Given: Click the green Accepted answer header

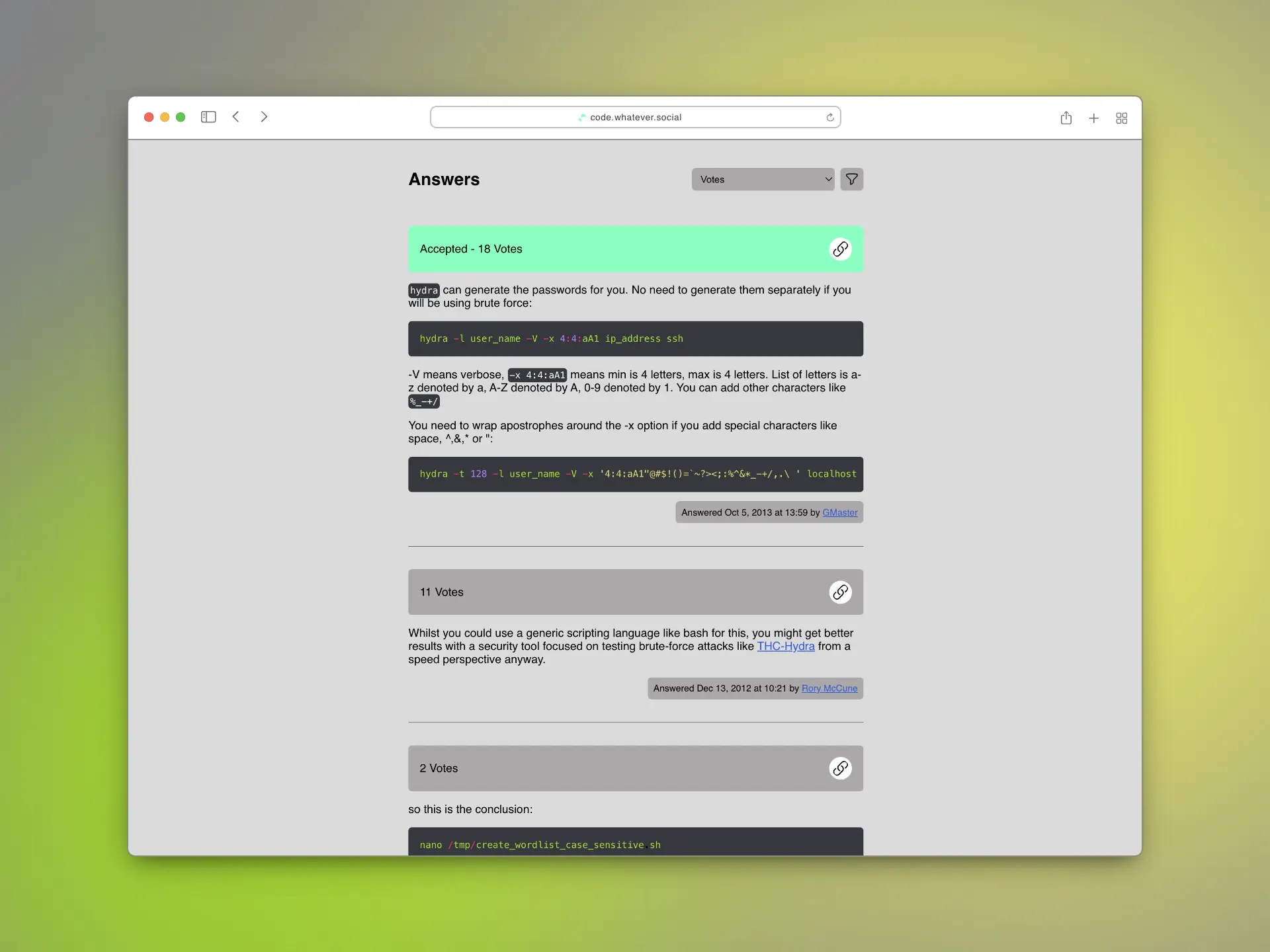Looking at the screenshot, I should click(x=595, y=249).
